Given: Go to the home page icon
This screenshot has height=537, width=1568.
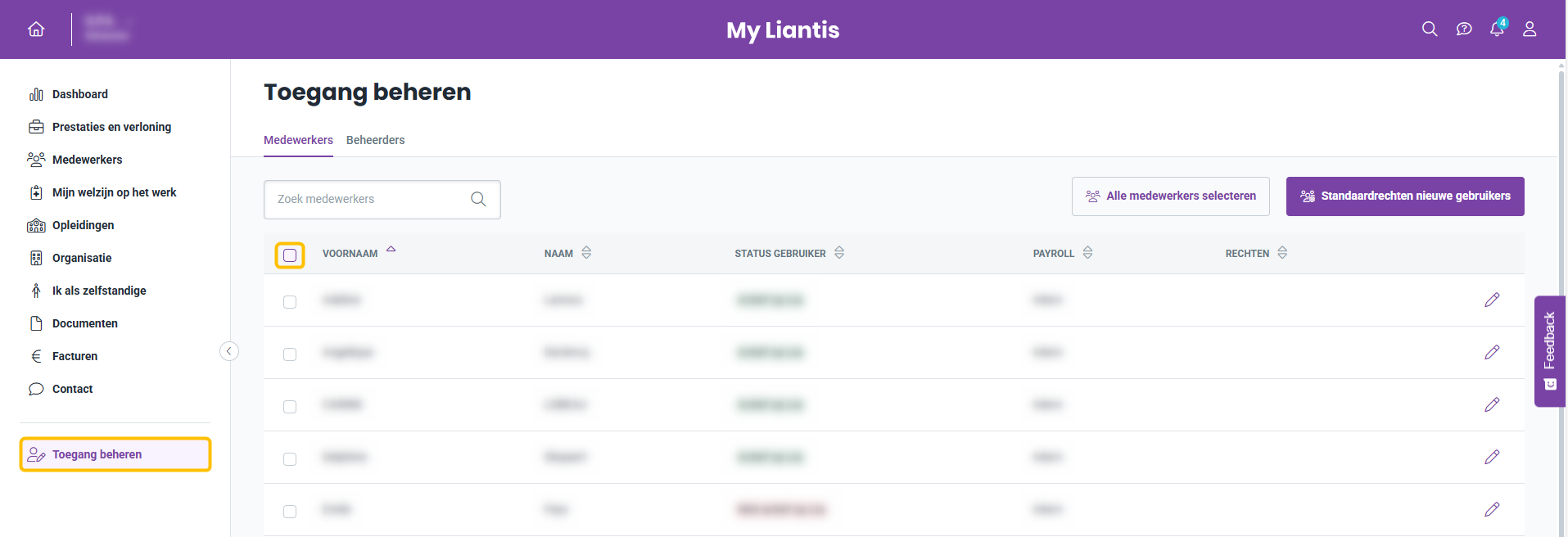Looking at the screenshot, I should (x=36, y=29).
